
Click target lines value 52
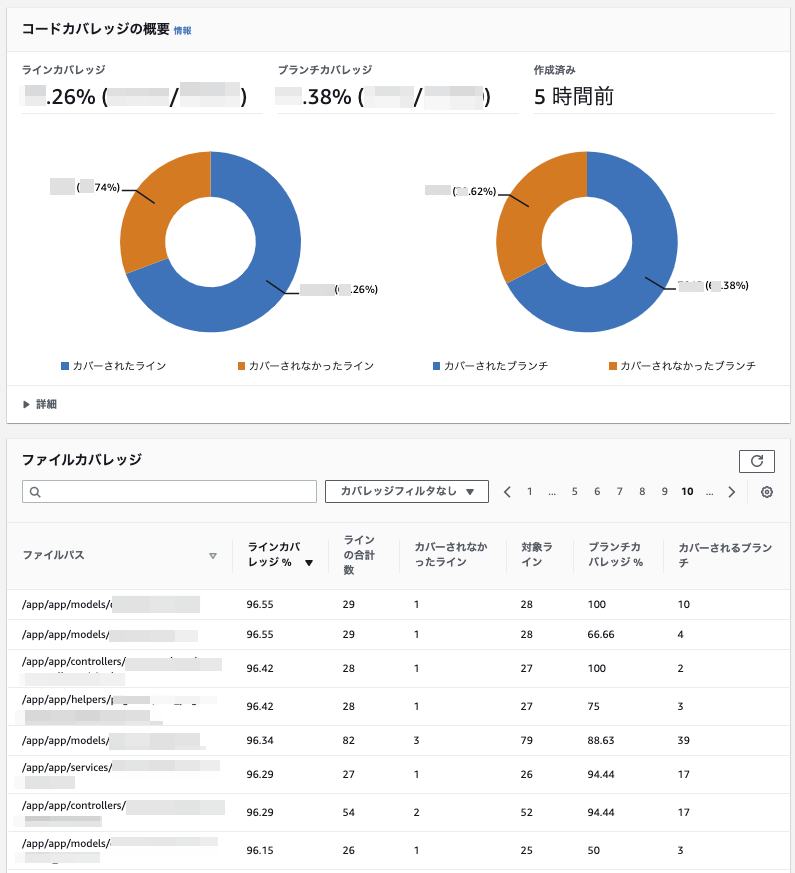pos(527,812)
